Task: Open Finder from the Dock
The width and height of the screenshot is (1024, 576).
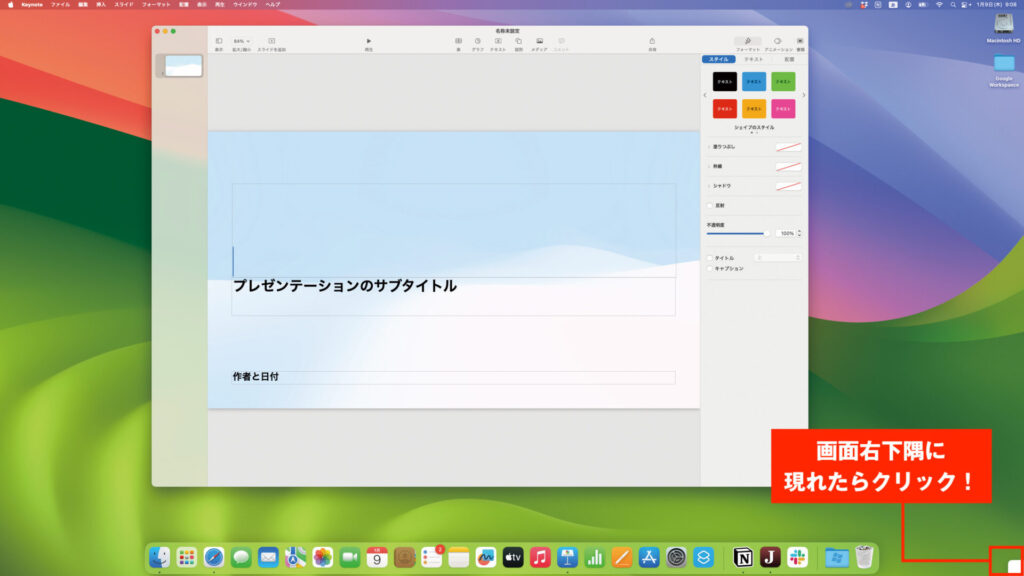Action: (x=159, y=557)
